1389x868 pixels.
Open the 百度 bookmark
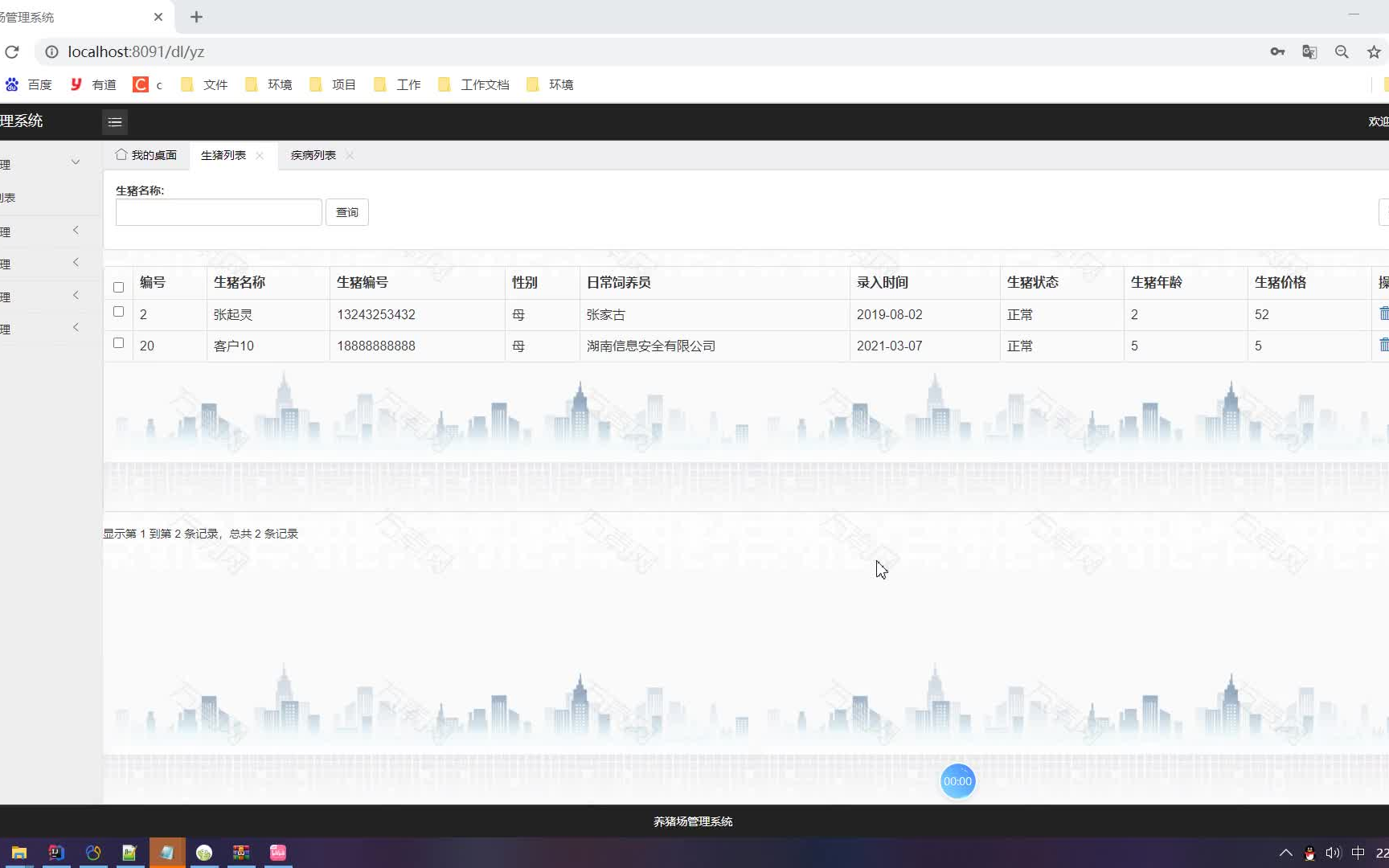point(29,84)
